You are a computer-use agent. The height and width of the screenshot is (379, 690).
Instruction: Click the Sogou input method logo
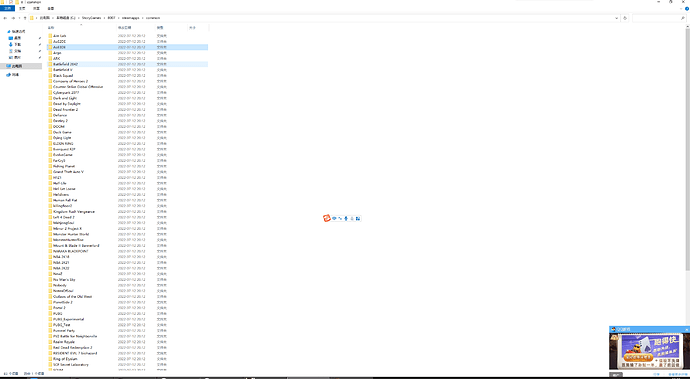tap(327, 218)
